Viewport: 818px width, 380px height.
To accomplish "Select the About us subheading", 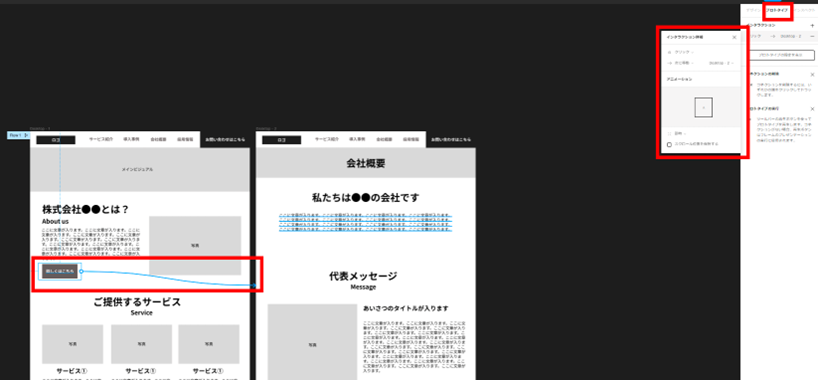I will 55,221.
